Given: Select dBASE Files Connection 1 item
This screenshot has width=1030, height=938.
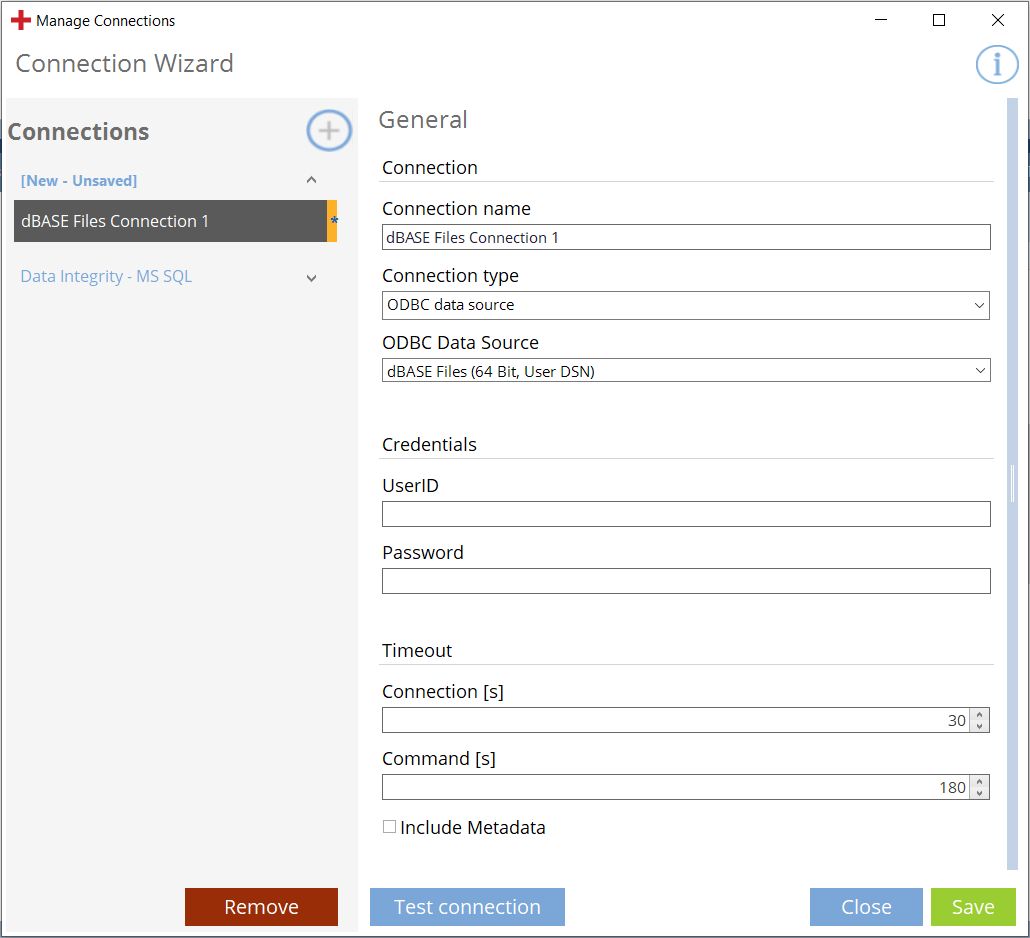Looking at the screenshot, I should 170,221.
